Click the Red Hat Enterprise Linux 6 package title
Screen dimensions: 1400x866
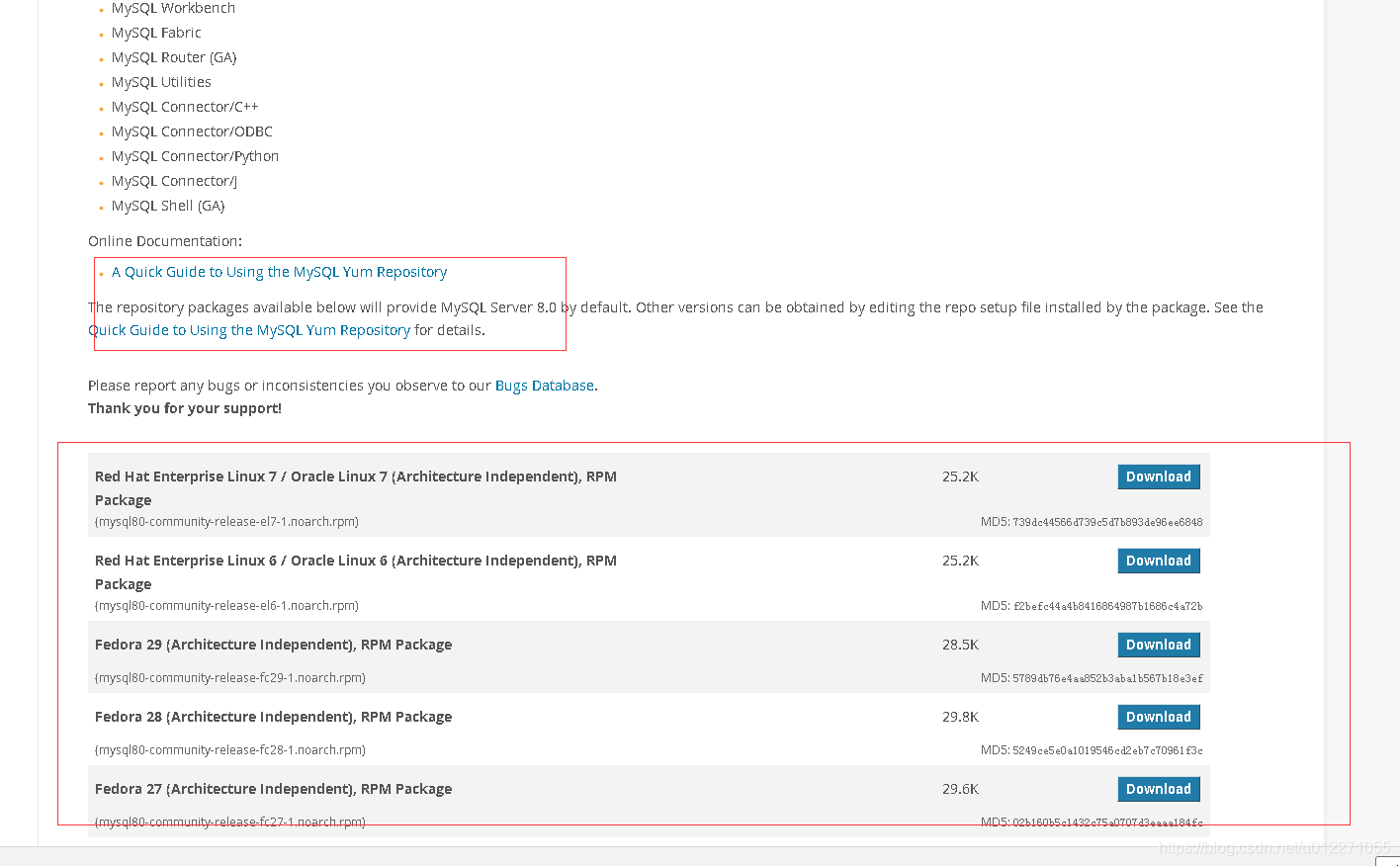pos(356,572)
